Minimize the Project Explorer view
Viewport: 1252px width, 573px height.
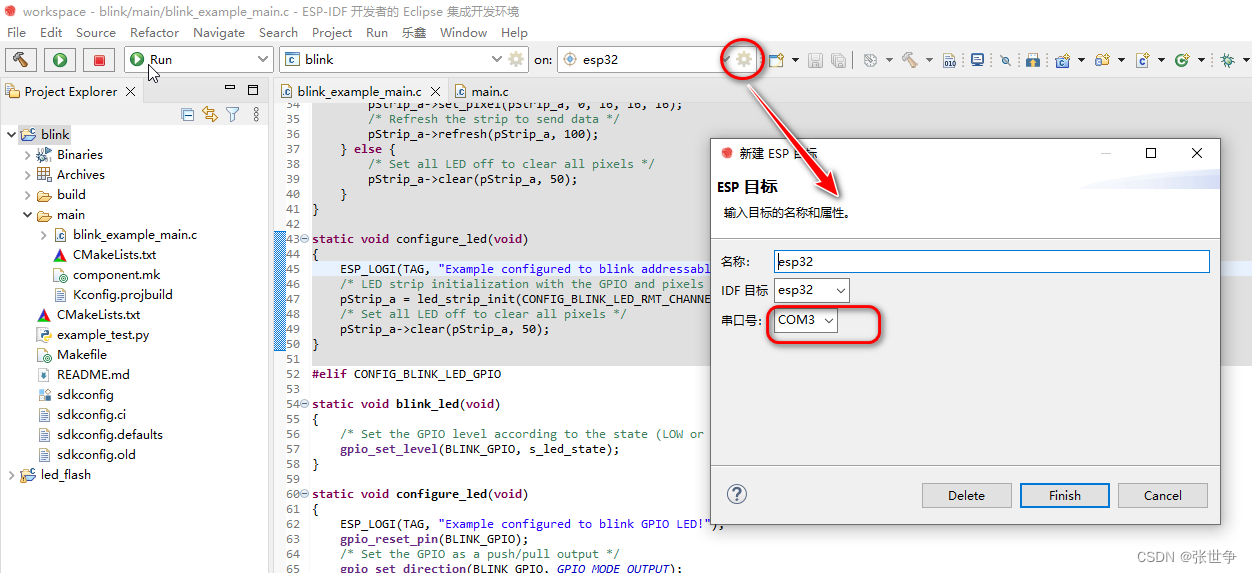tap(229, 89)
